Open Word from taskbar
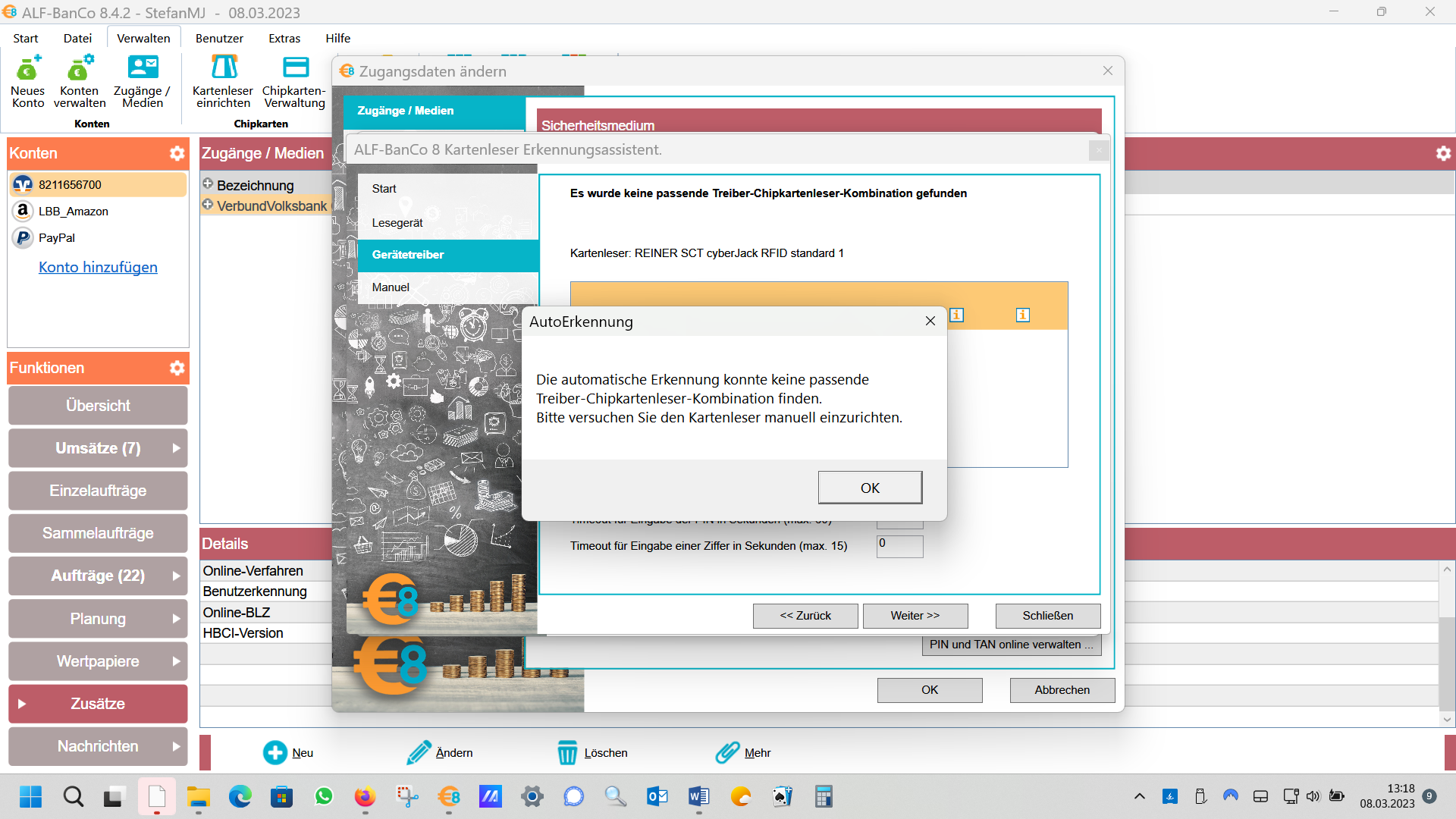The height and width of the screenshot is (819, 1456). 698,796
